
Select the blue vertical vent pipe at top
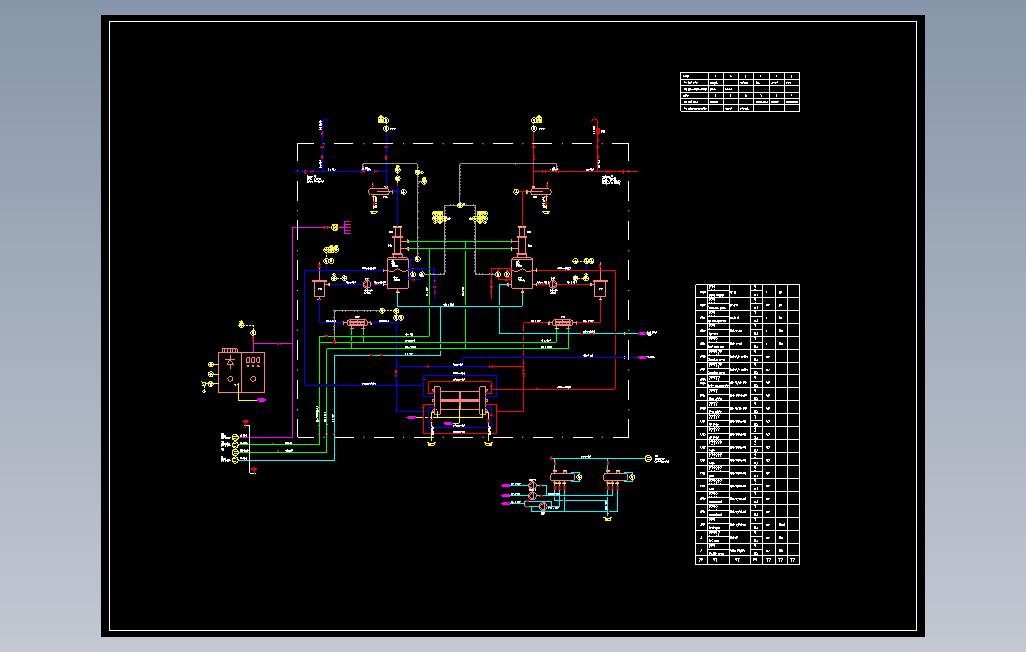click(321, 144)
